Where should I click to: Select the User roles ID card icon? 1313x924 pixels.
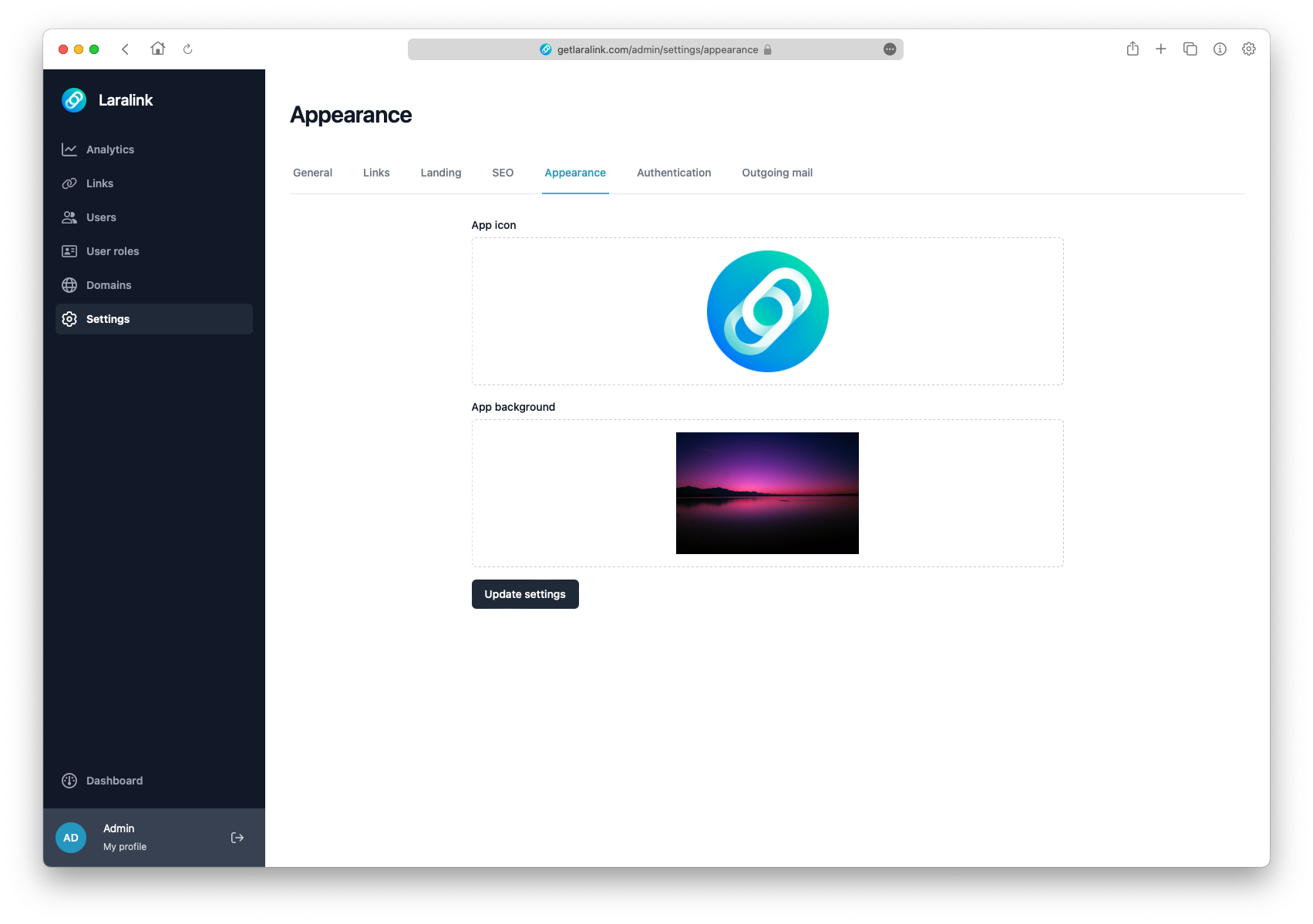pos(69,251)
